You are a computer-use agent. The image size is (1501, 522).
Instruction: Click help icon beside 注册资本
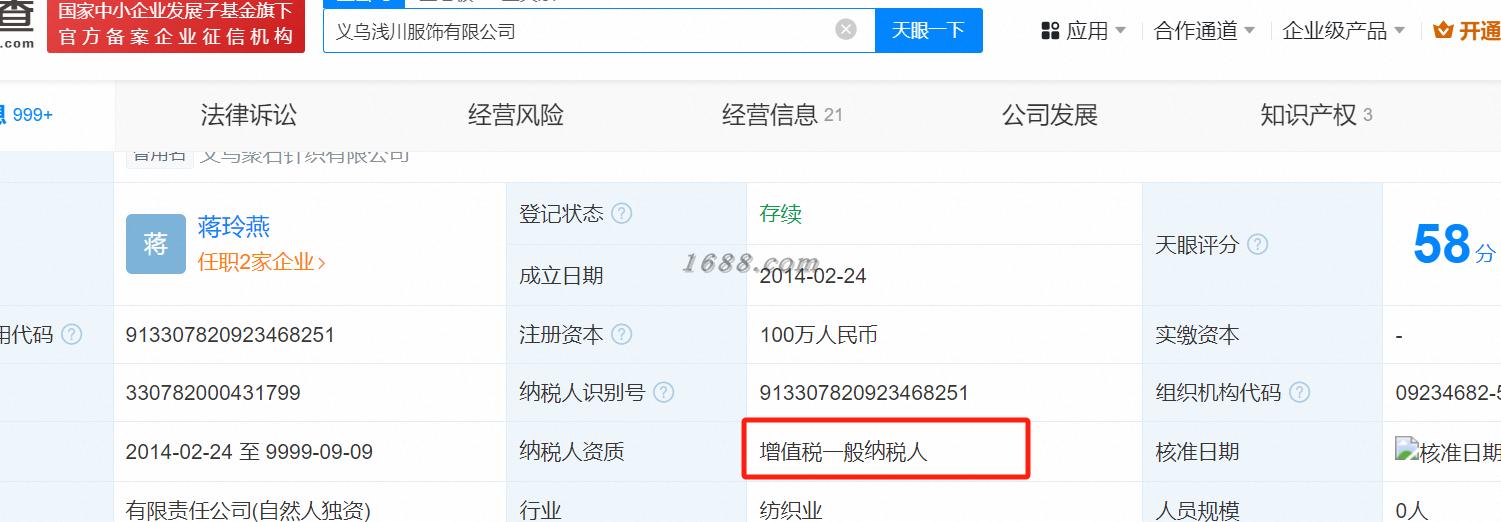coord(622,335)
